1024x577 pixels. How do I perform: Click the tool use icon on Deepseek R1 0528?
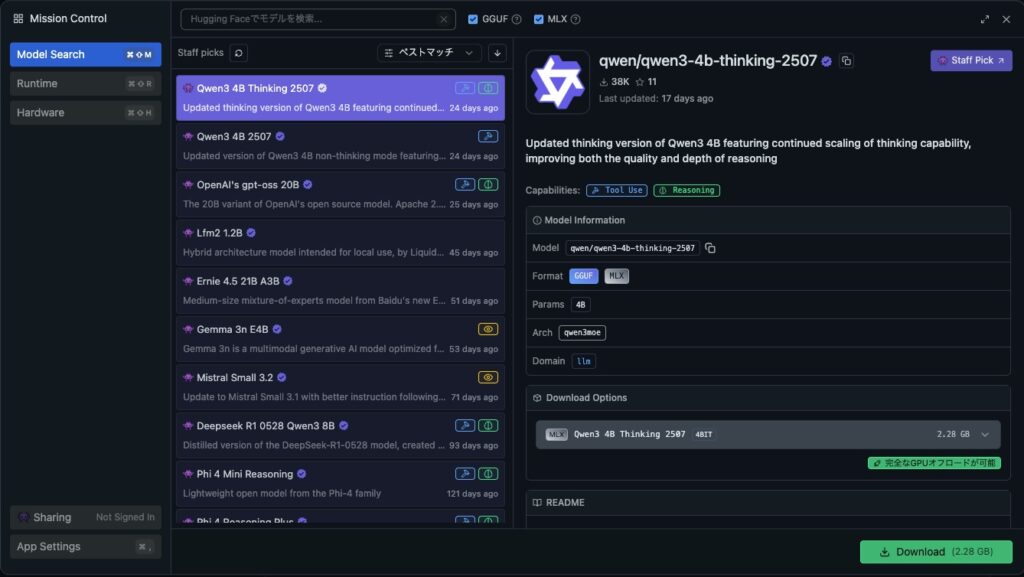[x=465, y=426]
